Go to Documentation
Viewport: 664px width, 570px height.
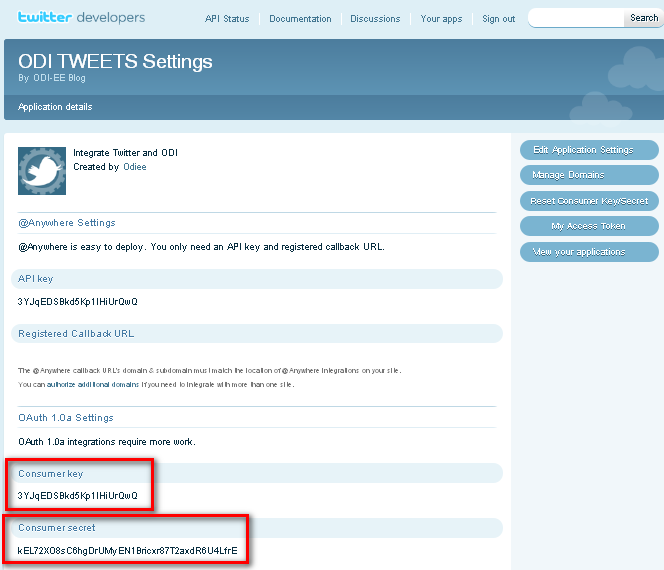click(300, 19)
